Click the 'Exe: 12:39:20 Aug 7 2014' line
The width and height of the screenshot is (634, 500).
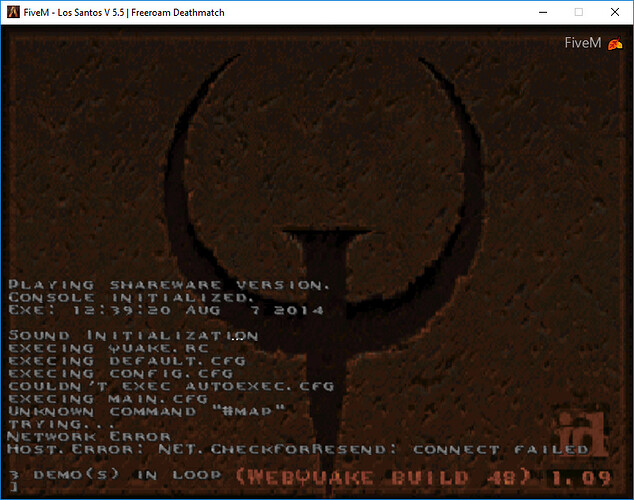(x=166, y=310)
